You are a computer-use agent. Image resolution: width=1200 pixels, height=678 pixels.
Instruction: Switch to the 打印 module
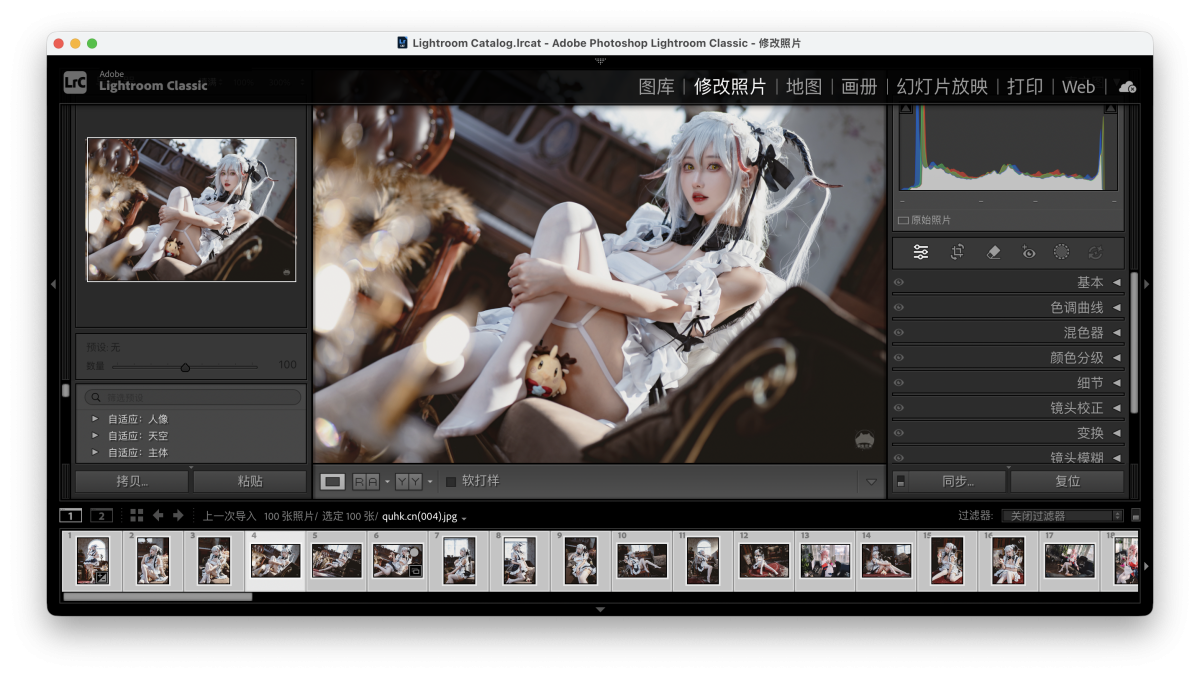[x=1025, y=87]
